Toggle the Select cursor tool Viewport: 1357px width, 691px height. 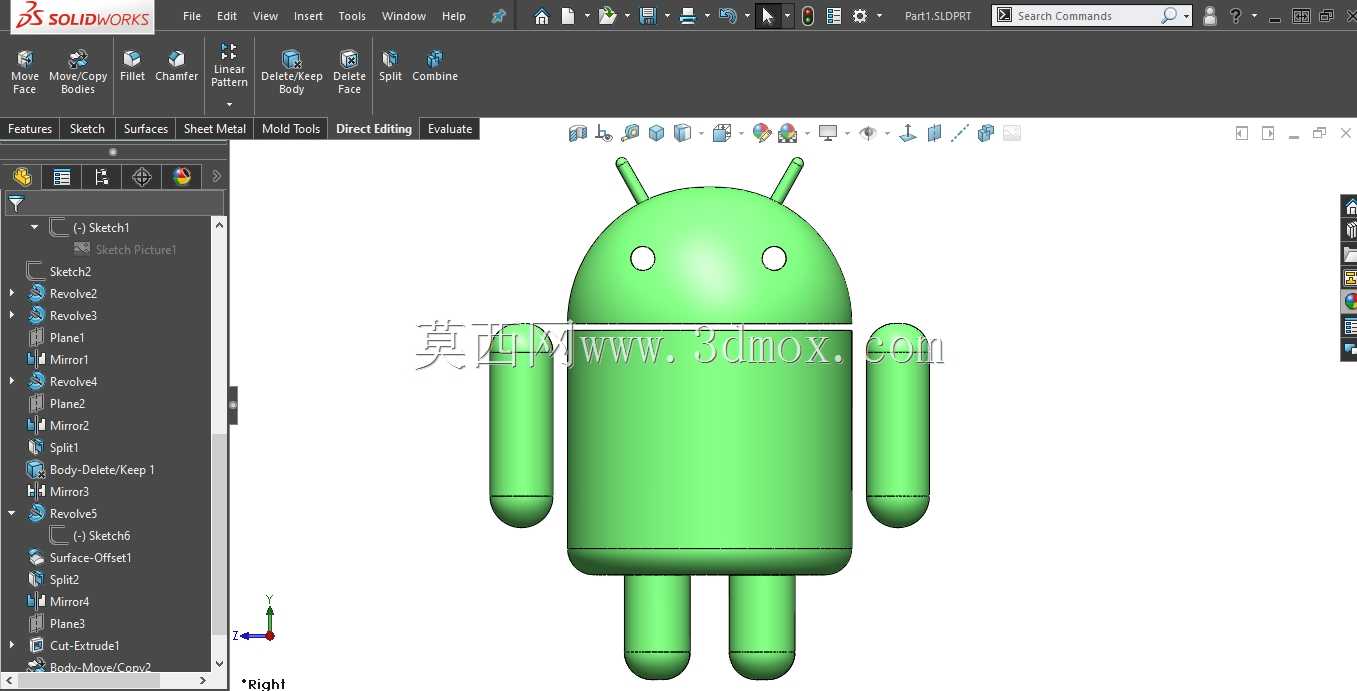coord(767,16)
